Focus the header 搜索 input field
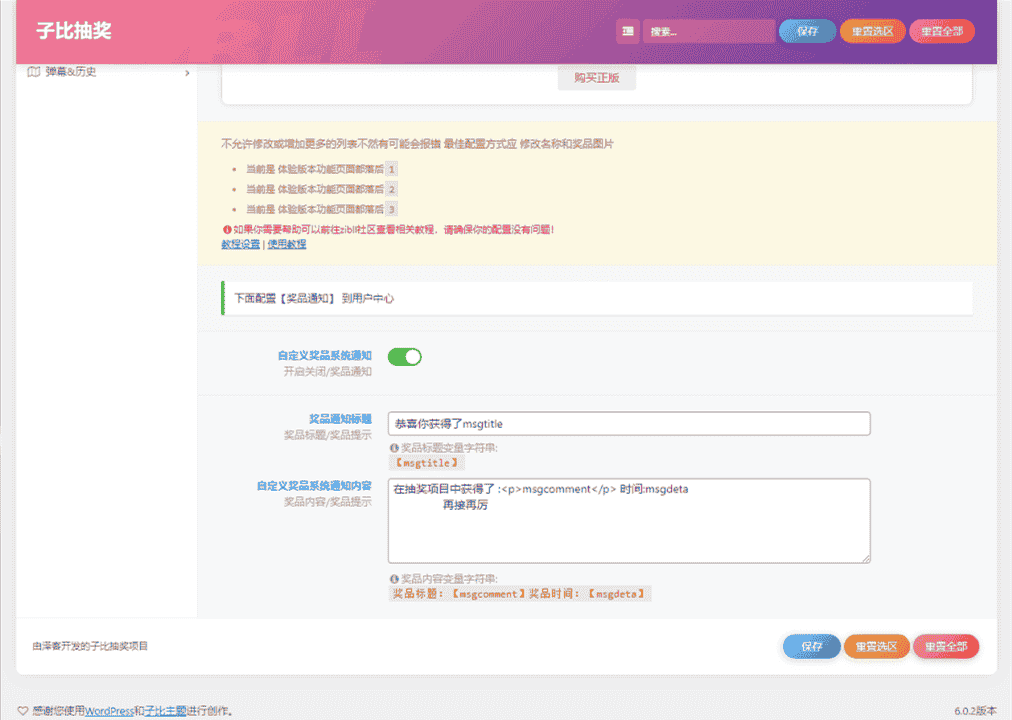Viewport: 1012px width, 720px height. 708,32
